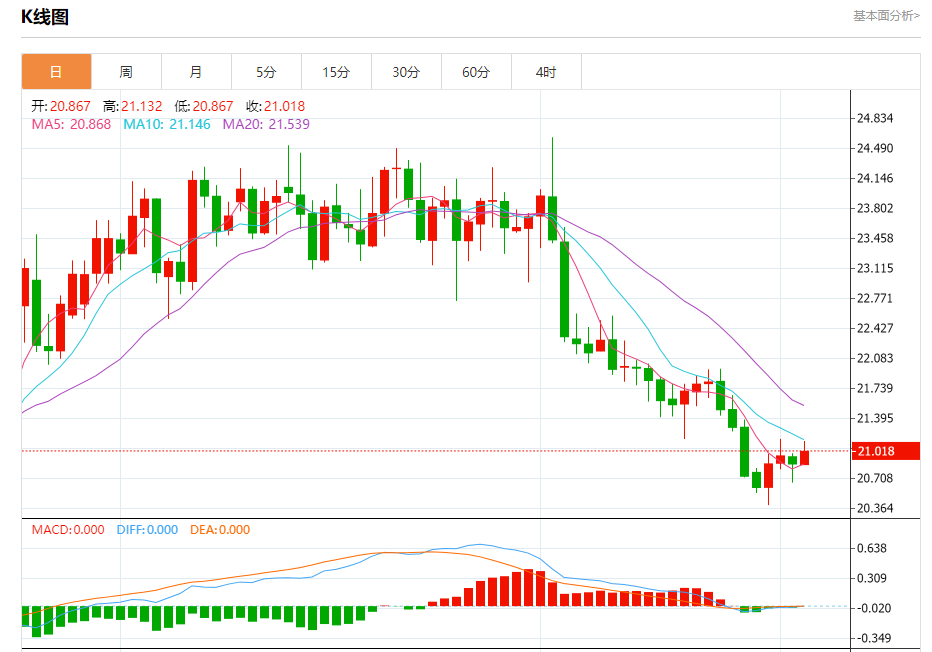Screen dimensions: 932x652
Task: Click the 21.395 price axis label
Action: (875, 418)
